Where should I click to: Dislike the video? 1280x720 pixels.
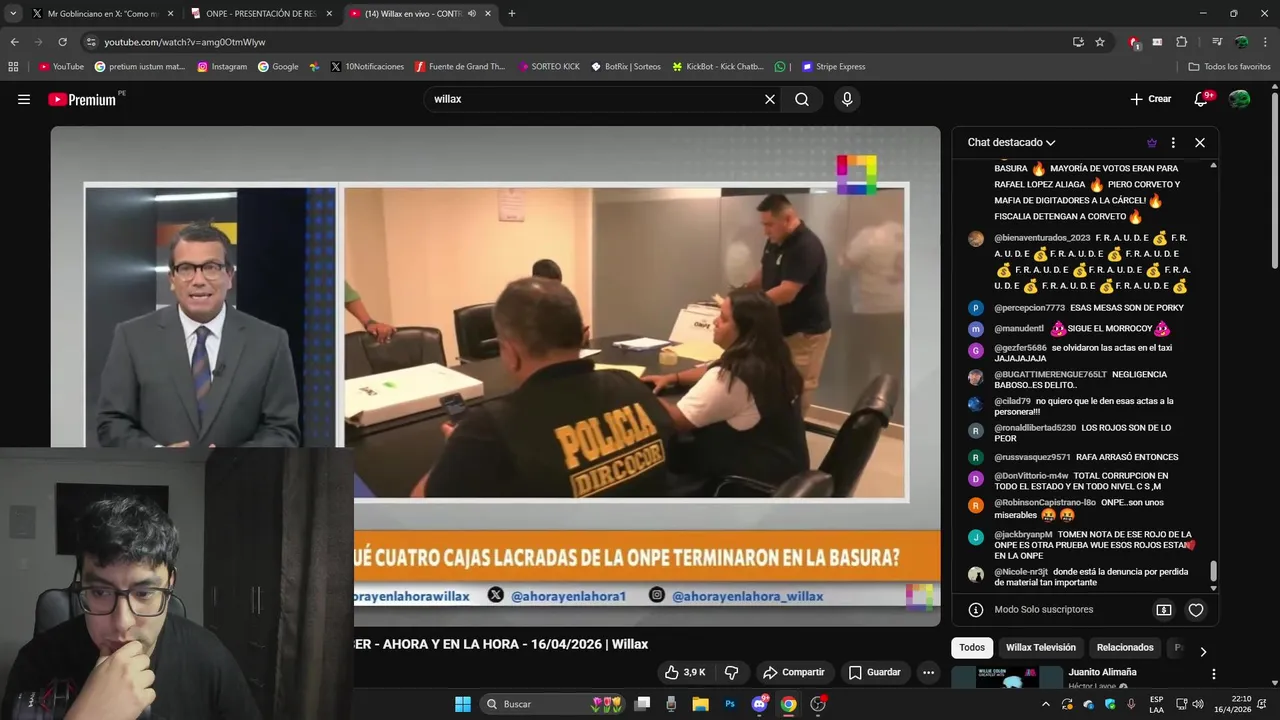[731, 672]
